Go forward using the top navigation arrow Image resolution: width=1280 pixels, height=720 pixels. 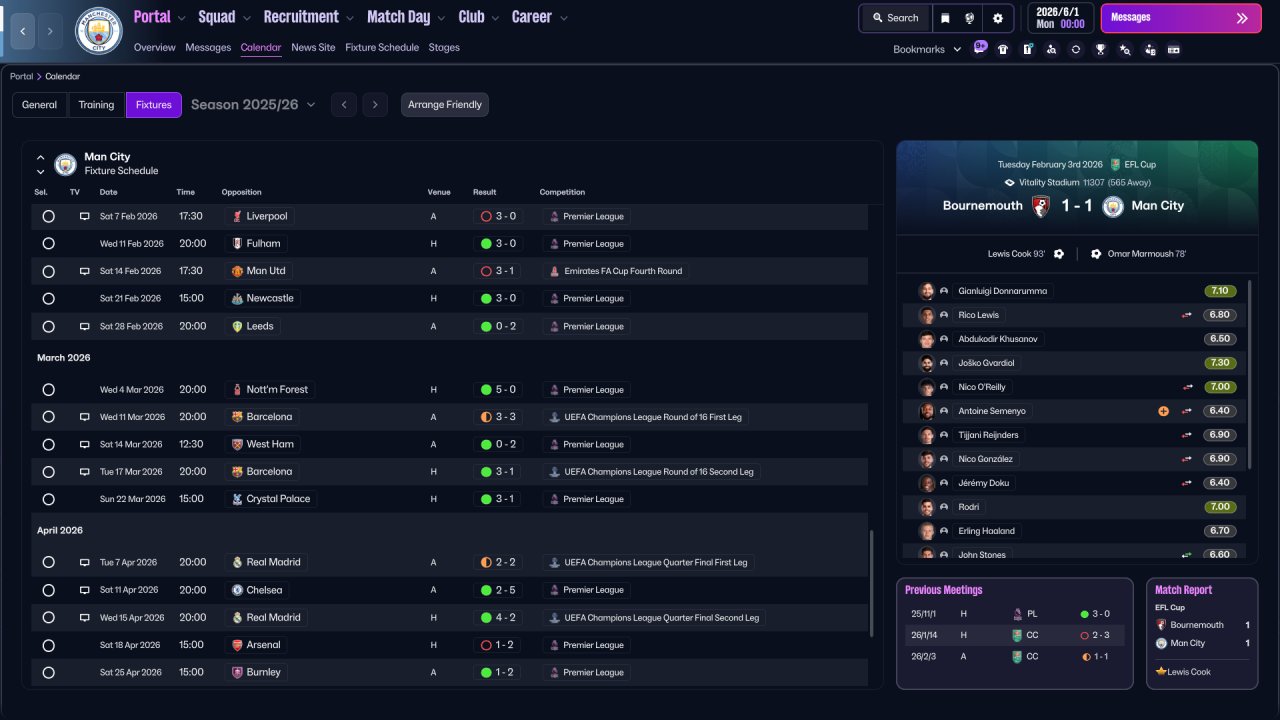pos(50,31)
